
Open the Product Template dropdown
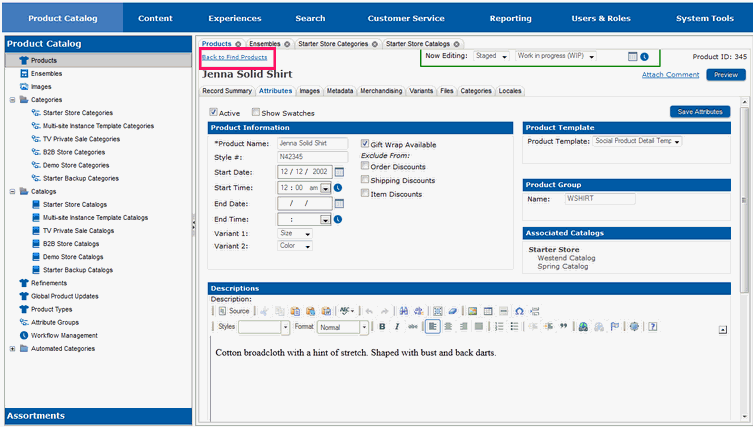[x=637, y=141]
